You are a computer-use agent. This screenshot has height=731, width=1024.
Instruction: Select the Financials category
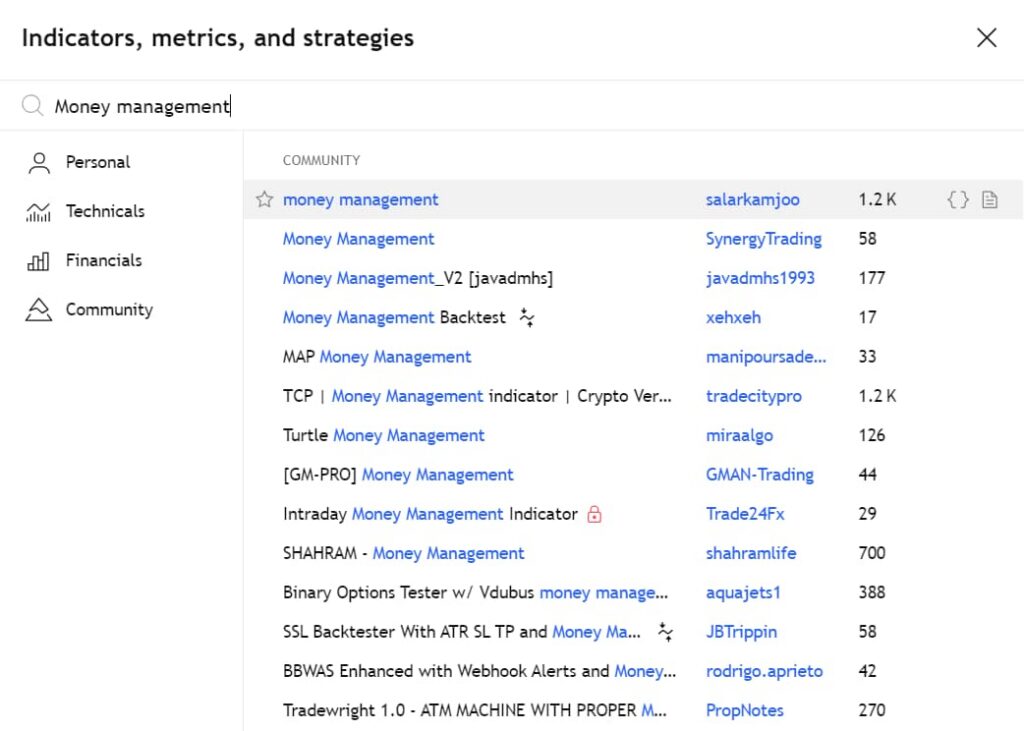[103, 260]
